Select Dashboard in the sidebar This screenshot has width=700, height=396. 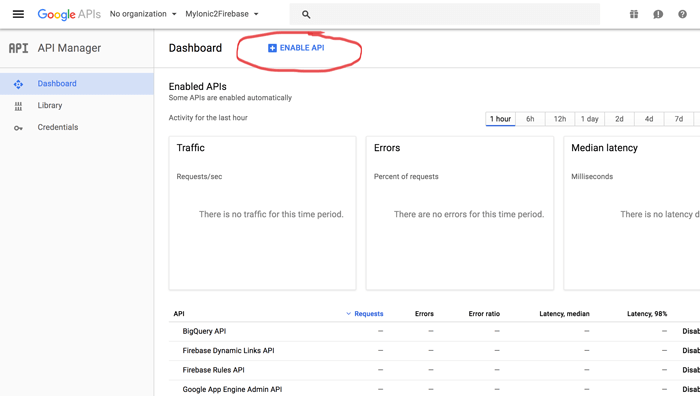click(x=77, y=84)
